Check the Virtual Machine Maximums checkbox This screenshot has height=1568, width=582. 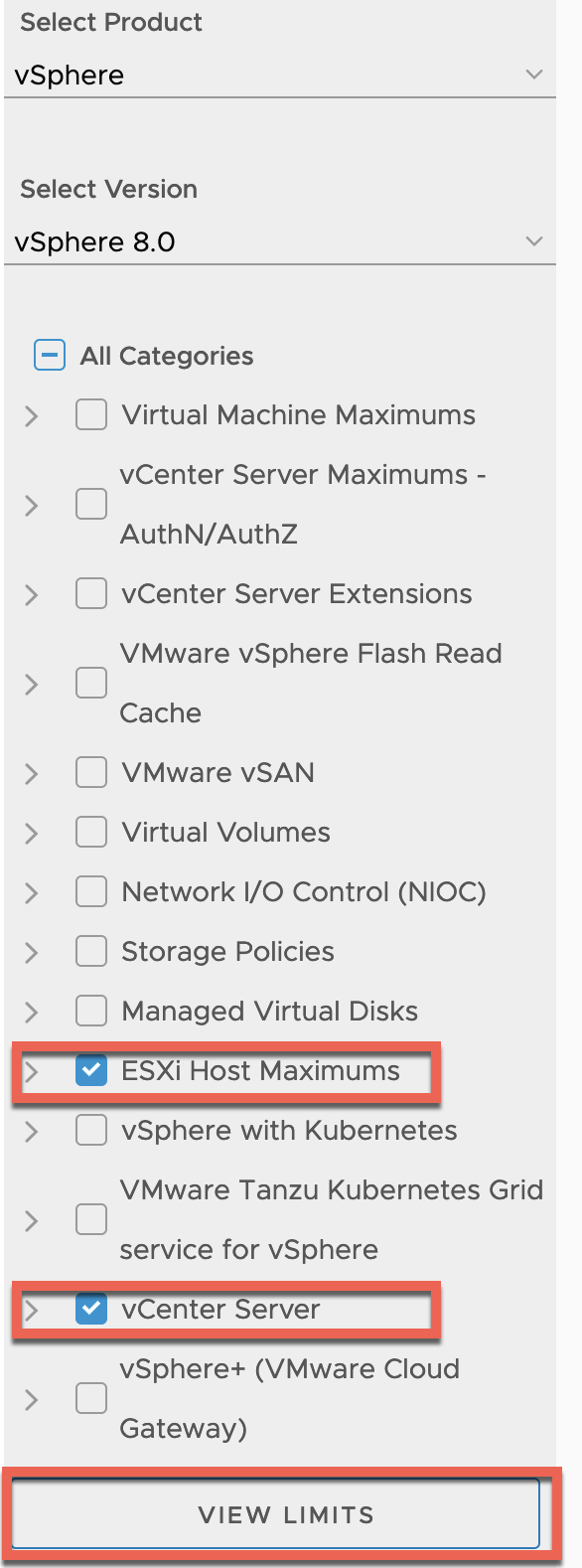click(x=90, y=414)
